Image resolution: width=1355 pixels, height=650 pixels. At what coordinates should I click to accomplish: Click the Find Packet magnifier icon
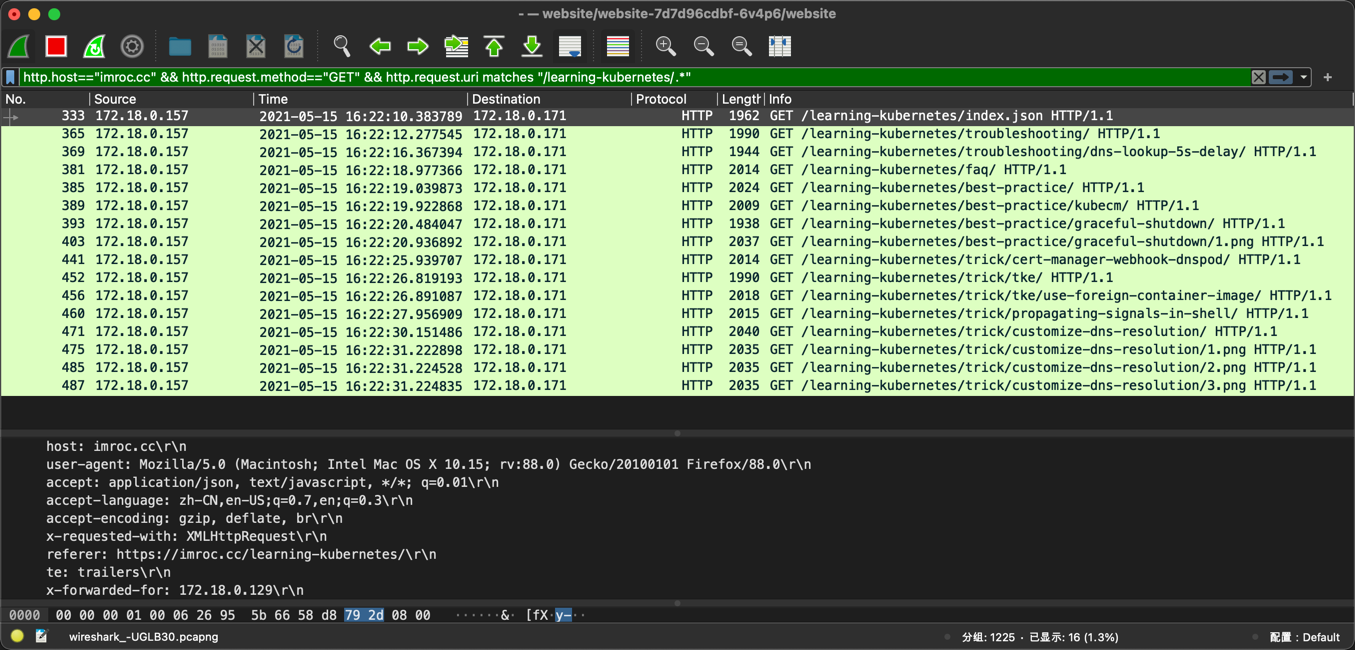point(342,46)
